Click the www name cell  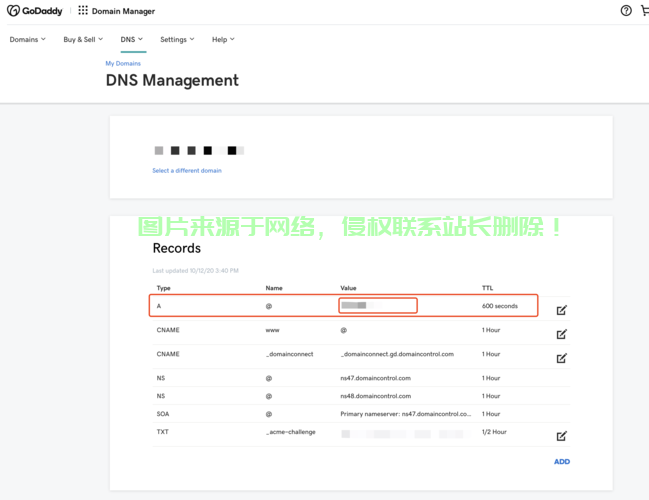272,330
